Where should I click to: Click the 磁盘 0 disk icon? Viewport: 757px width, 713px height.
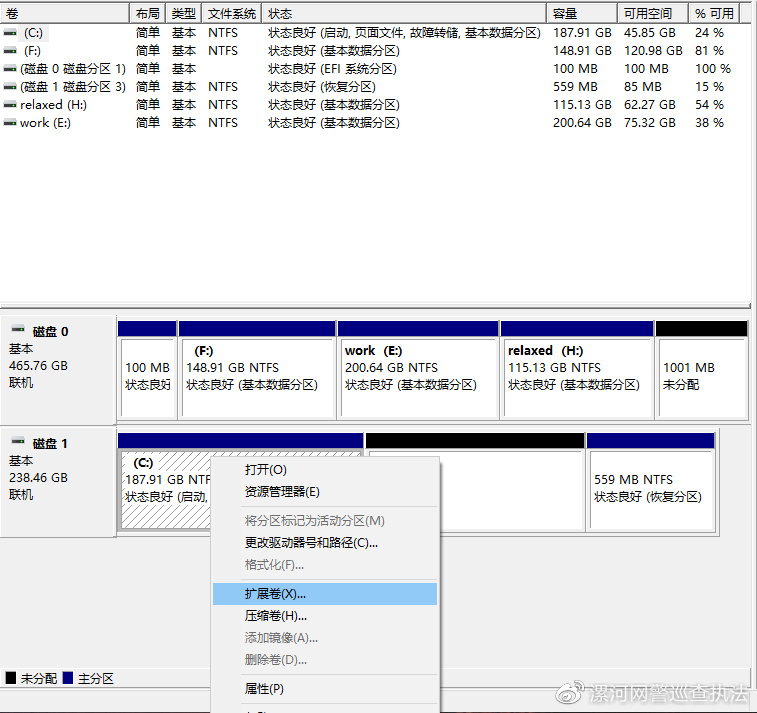(x=18, y=331)
